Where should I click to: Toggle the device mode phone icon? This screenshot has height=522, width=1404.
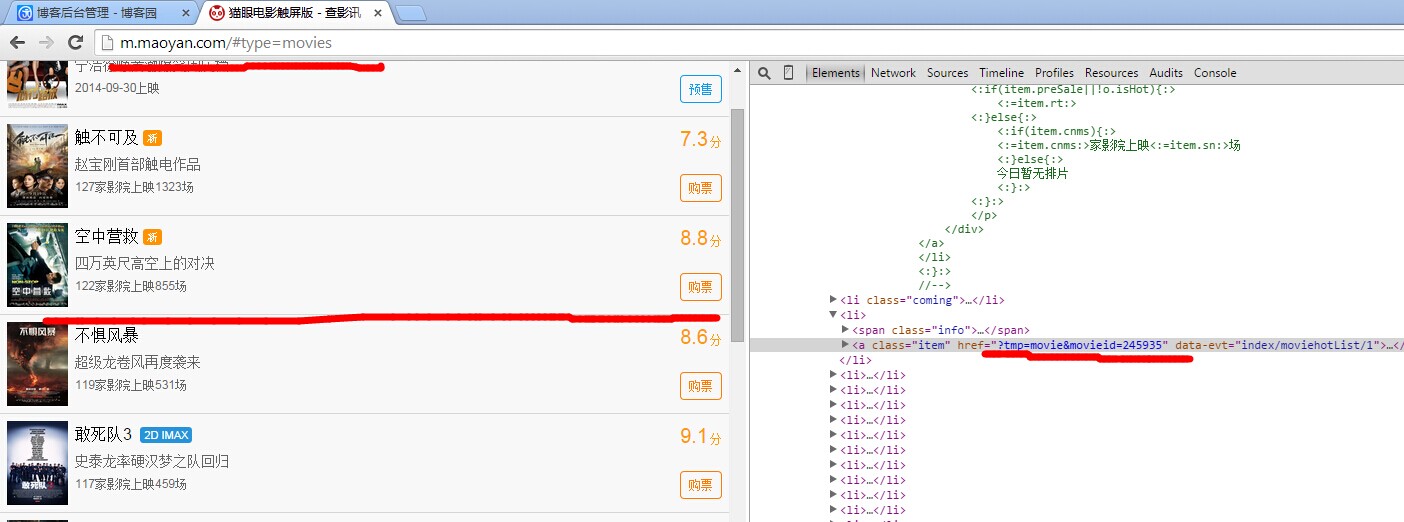tap(788, 73)
